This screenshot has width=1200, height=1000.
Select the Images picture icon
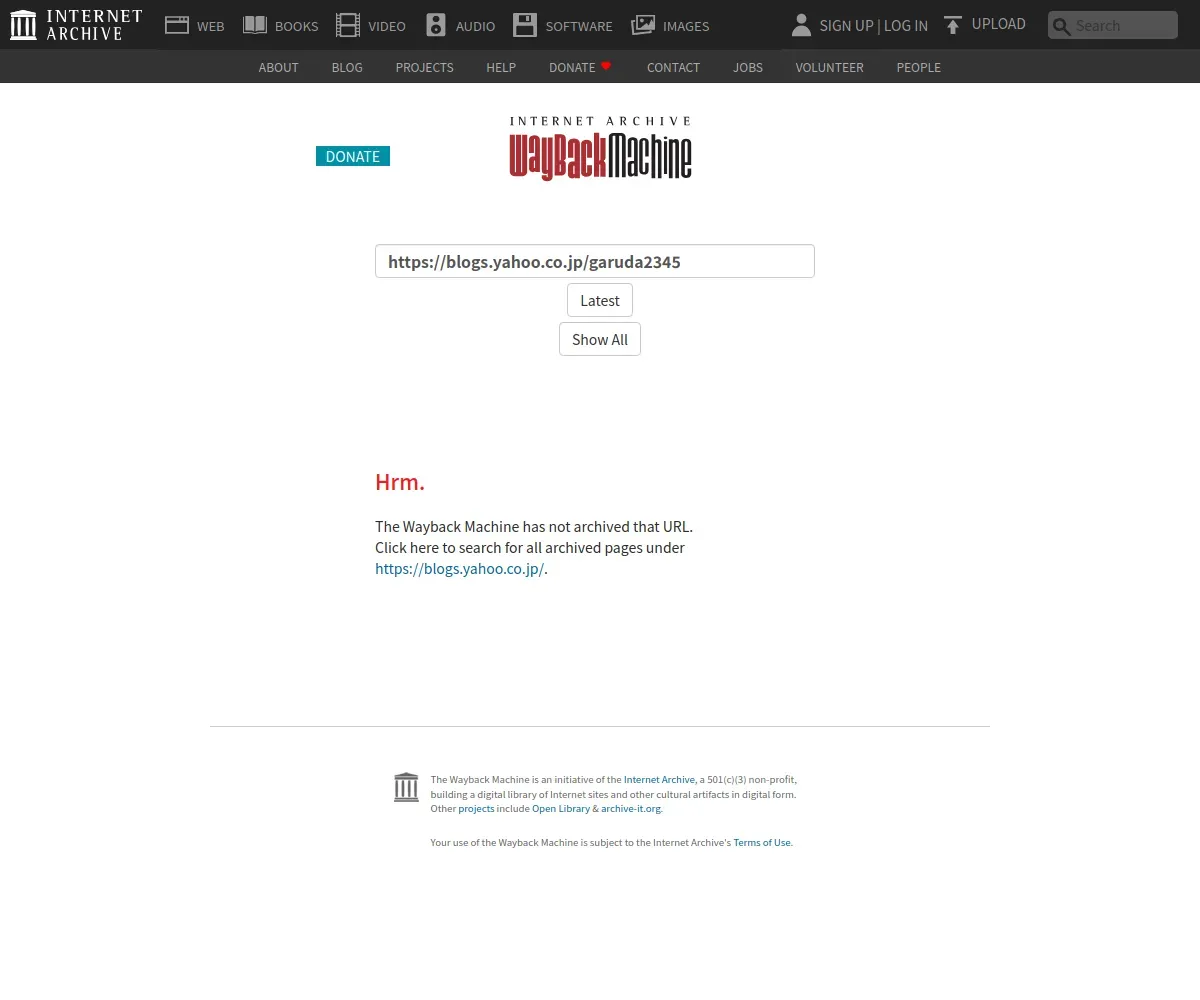point(643,25)
